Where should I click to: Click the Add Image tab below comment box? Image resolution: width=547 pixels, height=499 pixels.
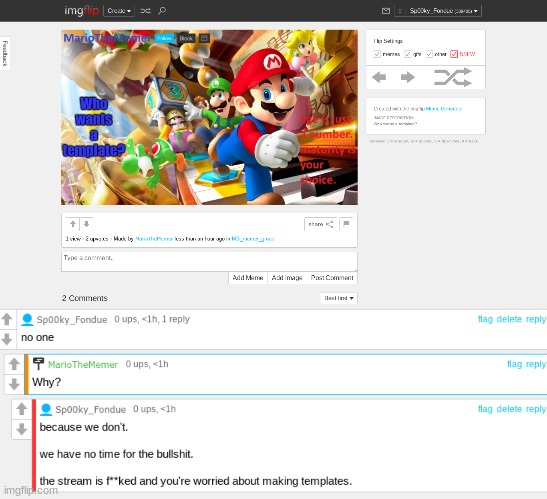point(287,278)
